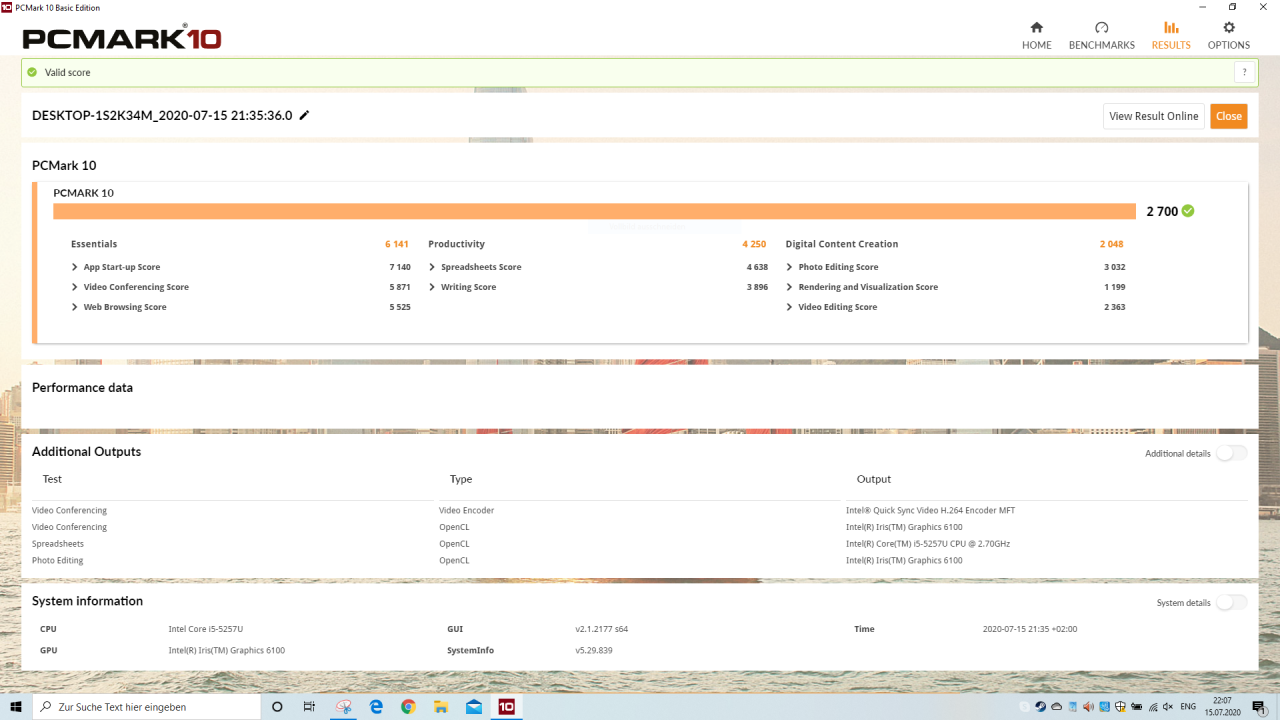
Task: Click the PCMark 10 taskbar icon
Action: 506,707
